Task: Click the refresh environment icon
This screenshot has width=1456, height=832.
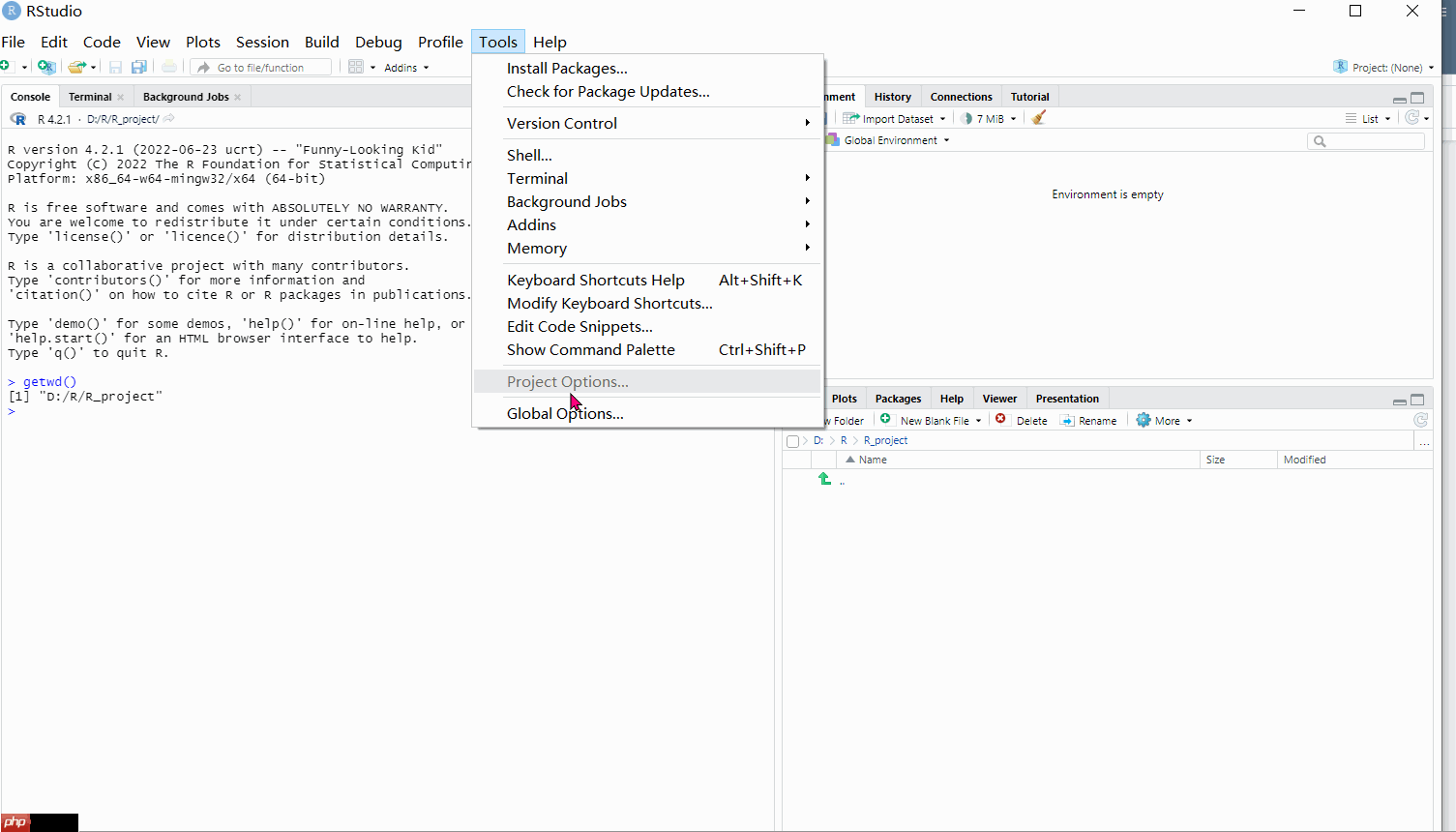Action: (1412, 118)
